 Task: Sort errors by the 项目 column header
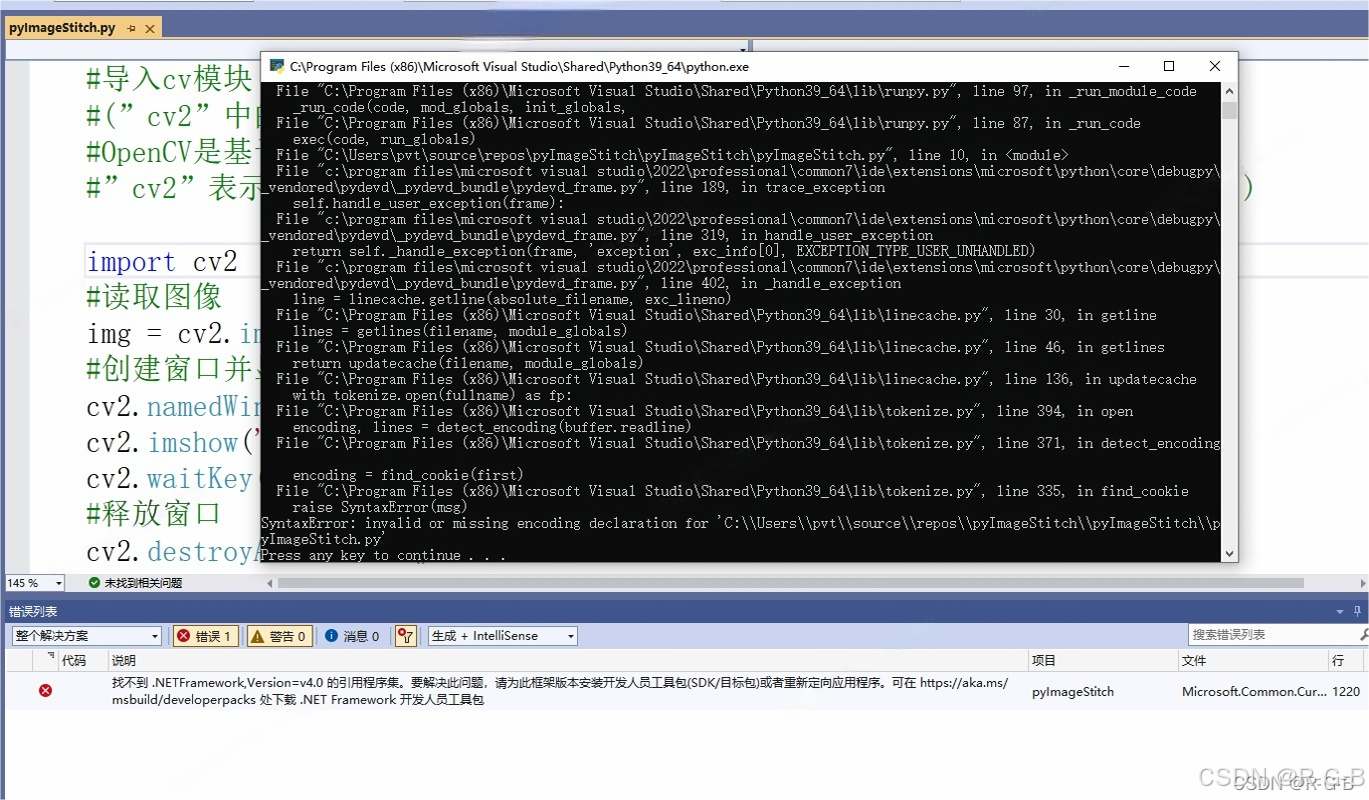[x=1045, y=661]
